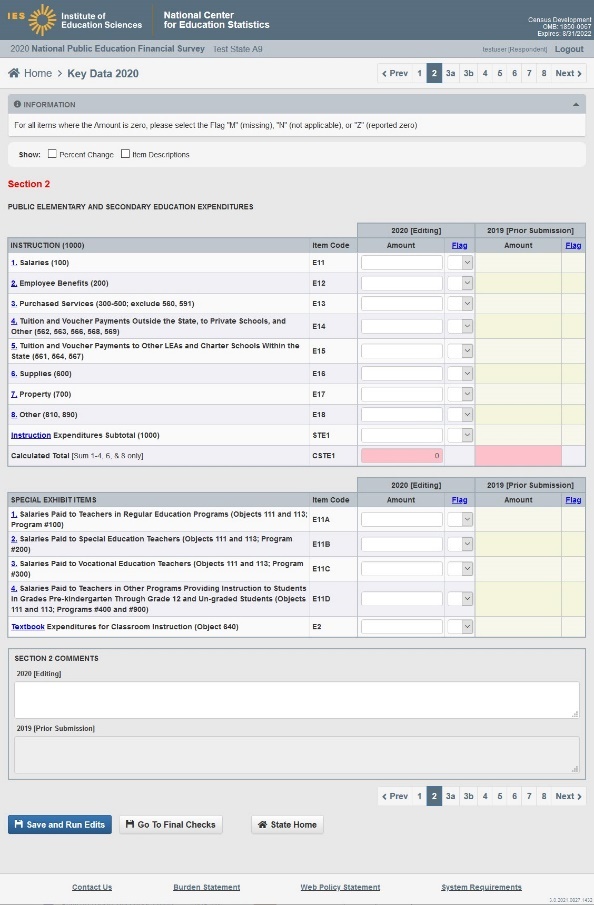Image resolution: width=594 pixels, height=905 pixels.
Task: Click the Property E17 amount field
Action: [402, 394]
